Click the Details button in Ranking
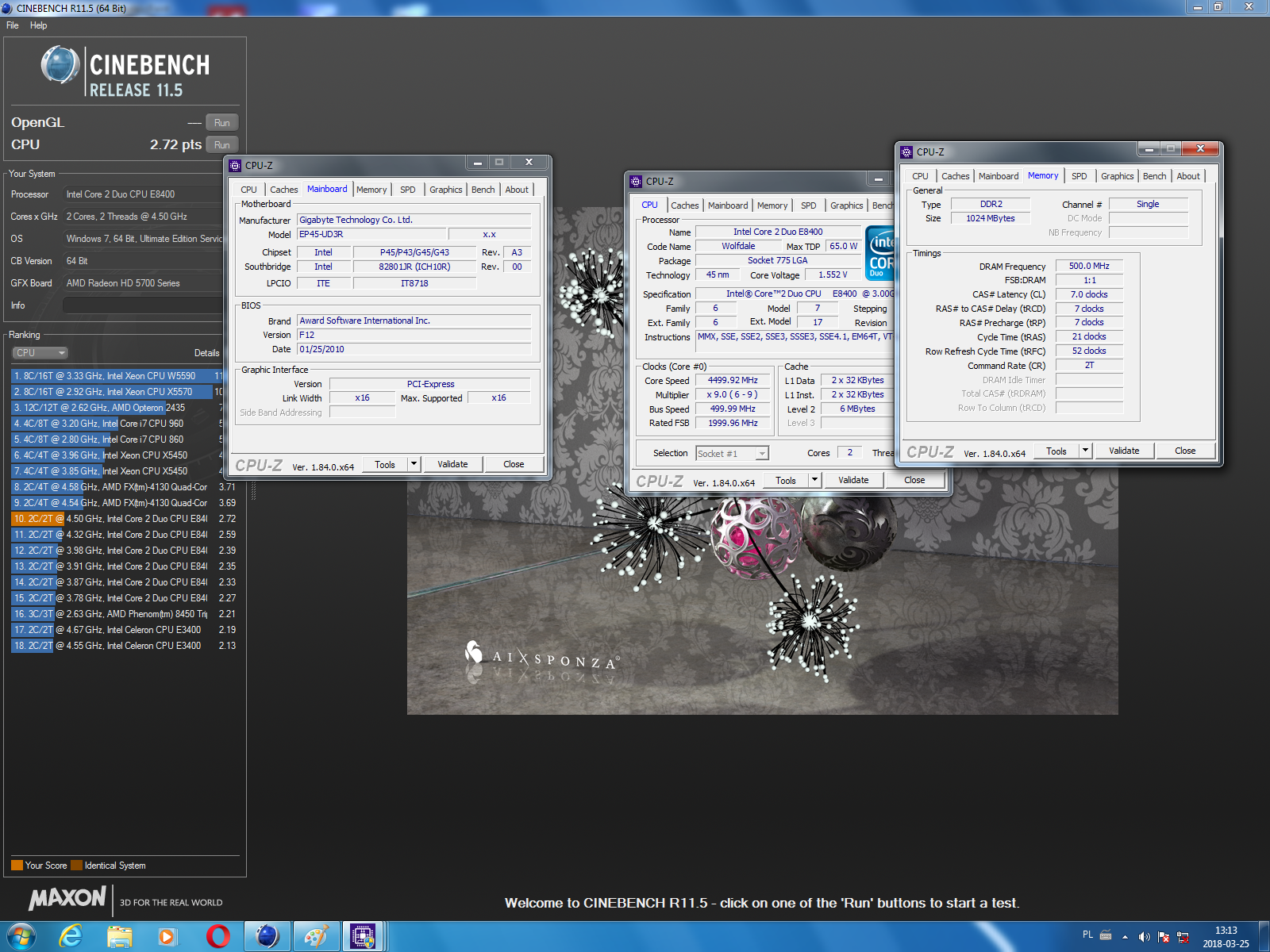Screen dimensions: 1270x952 [206, 353]
